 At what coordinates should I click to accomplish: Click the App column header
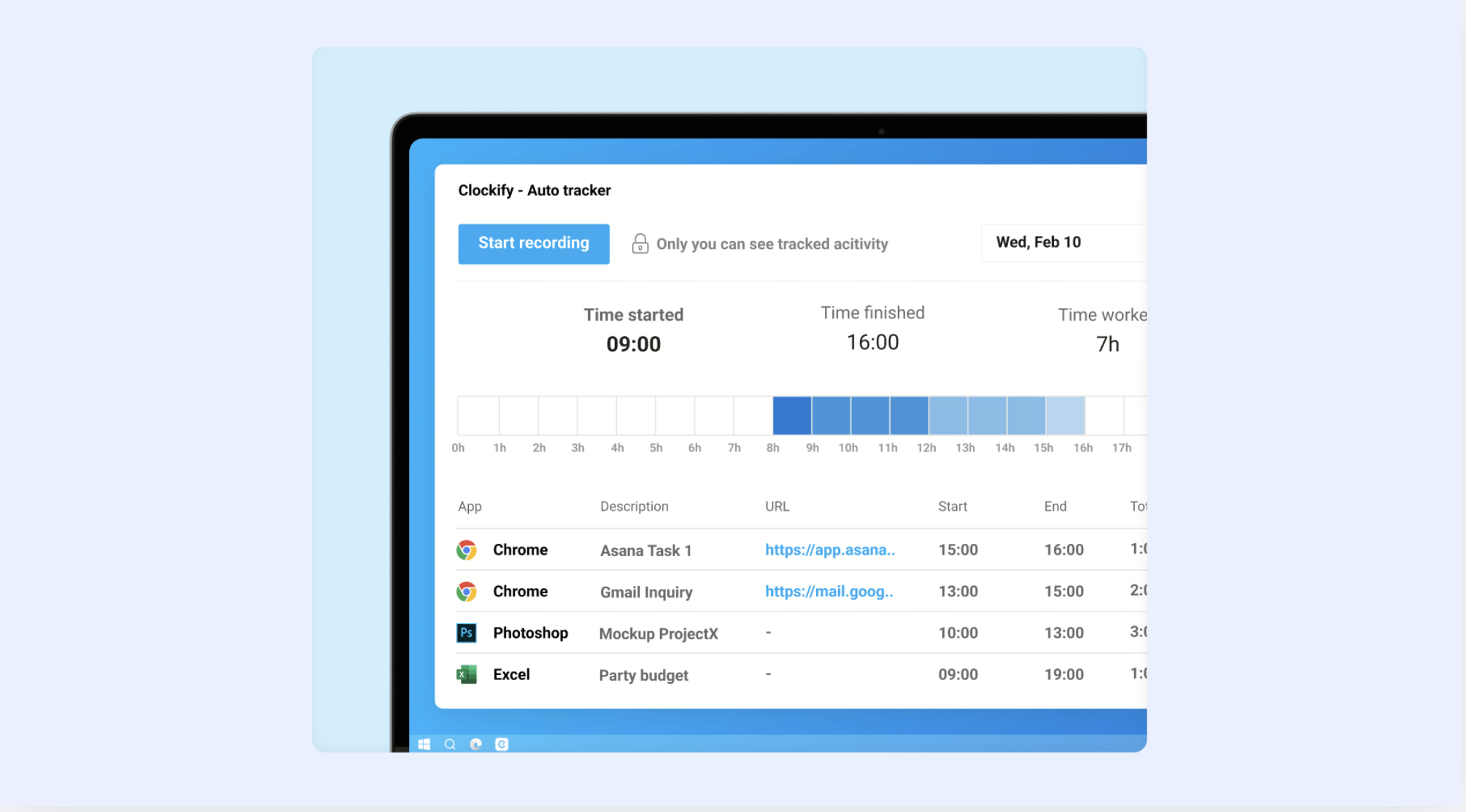pyautogui.click(x=470, y=507)
